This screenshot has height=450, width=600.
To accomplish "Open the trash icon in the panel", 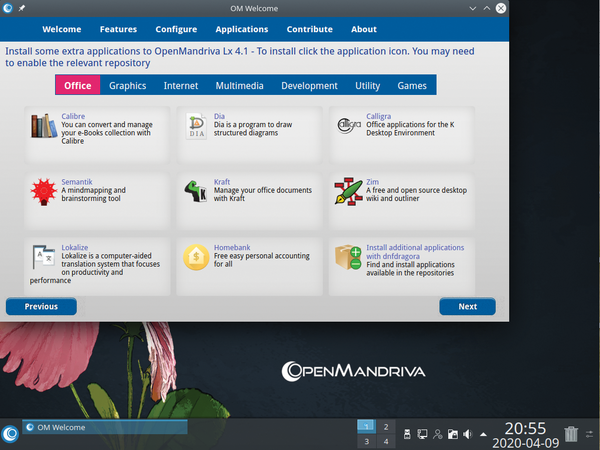I will [571, 434].
